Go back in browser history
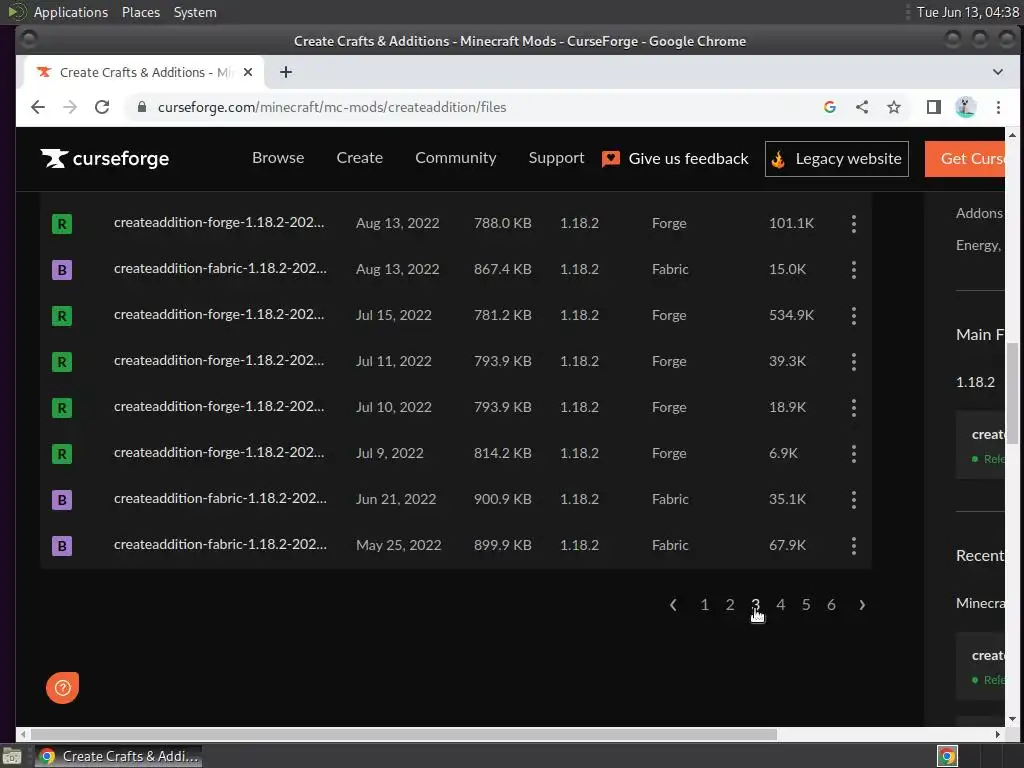 click(38, 107)
